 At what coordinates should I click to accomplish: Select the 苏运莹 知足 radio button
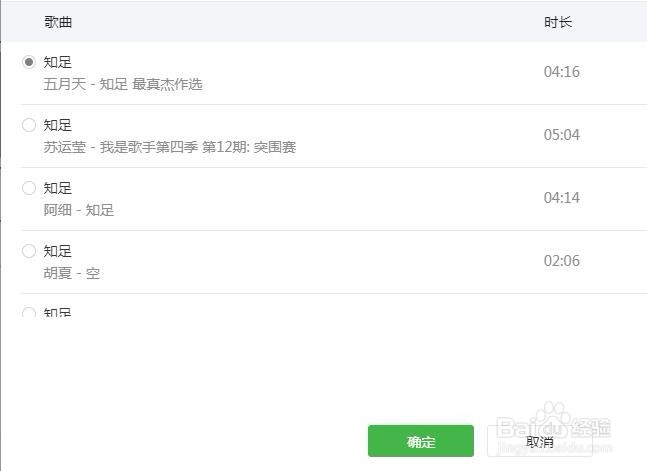pos(29,125)
